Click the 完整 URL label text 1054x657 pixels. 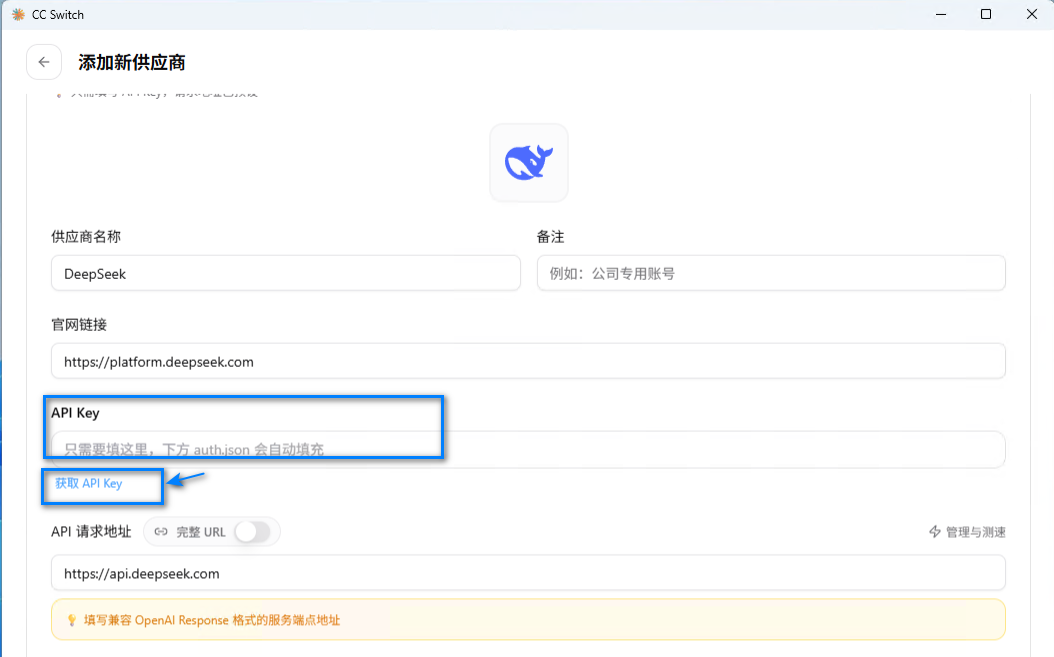click(201, 532)
